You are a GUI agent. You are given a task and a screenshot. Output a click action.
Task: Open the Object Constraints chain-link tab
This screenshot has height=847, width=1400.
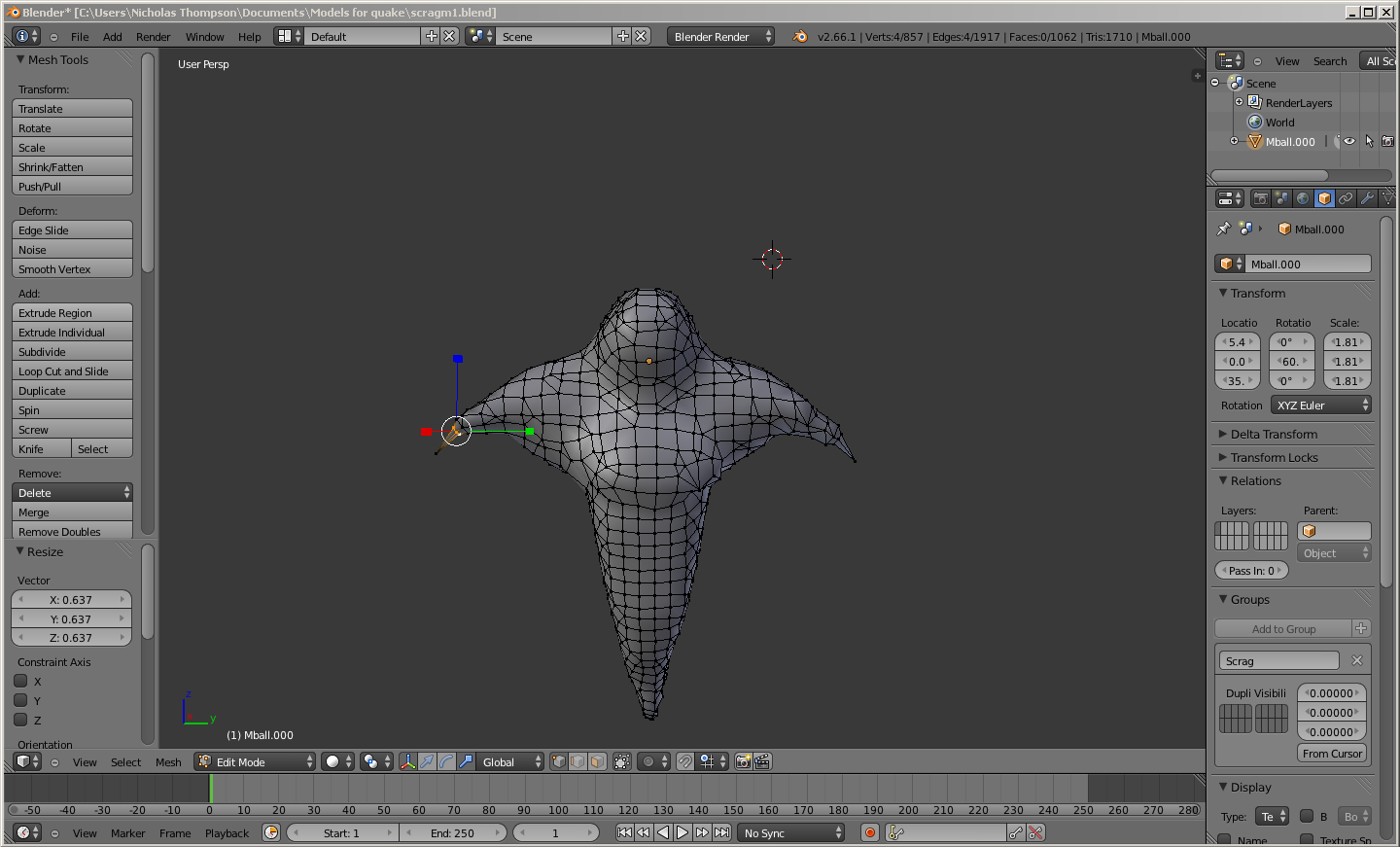(x=1346, y=198)
